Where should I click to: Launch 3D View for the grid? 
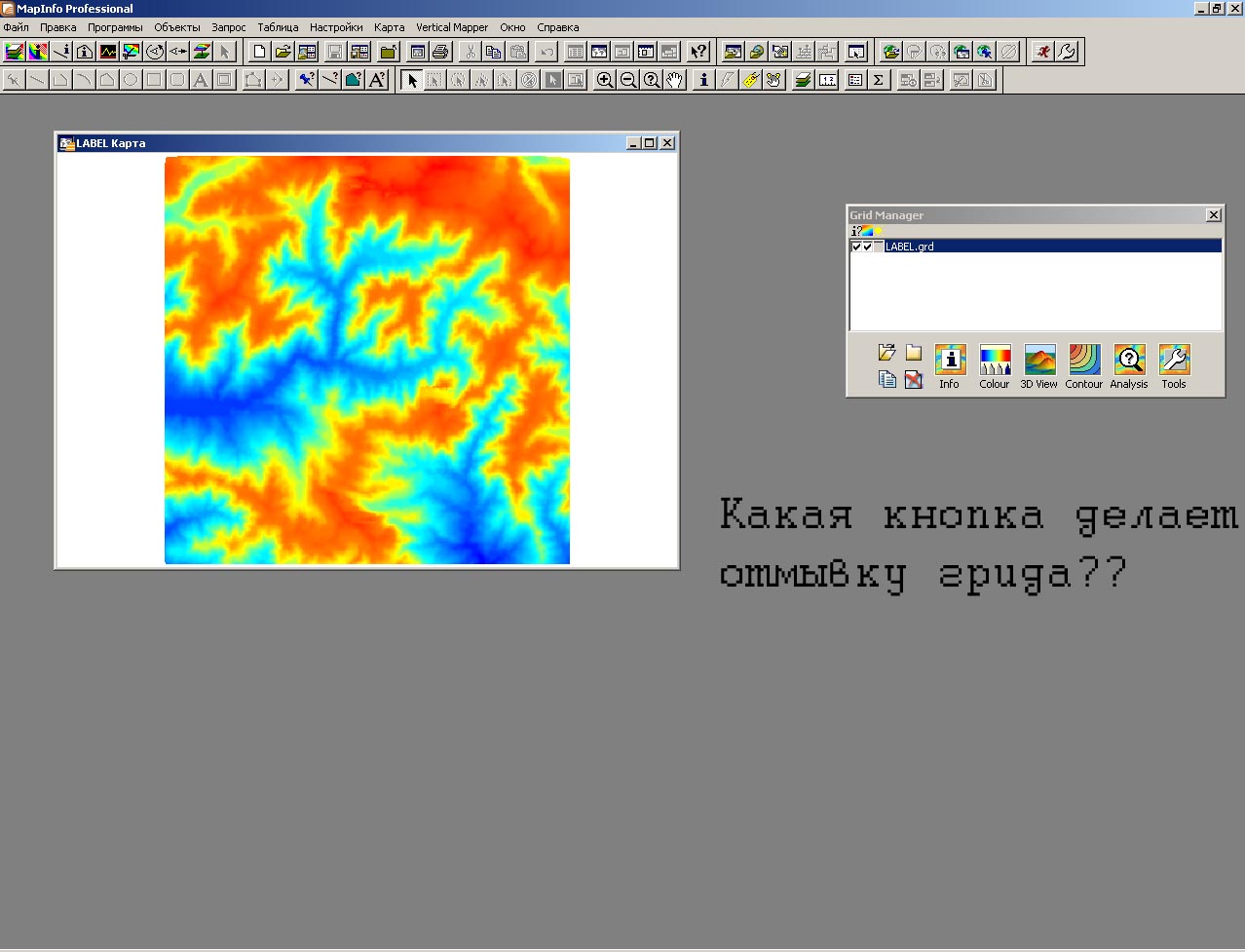click(x=1039, y=361)
